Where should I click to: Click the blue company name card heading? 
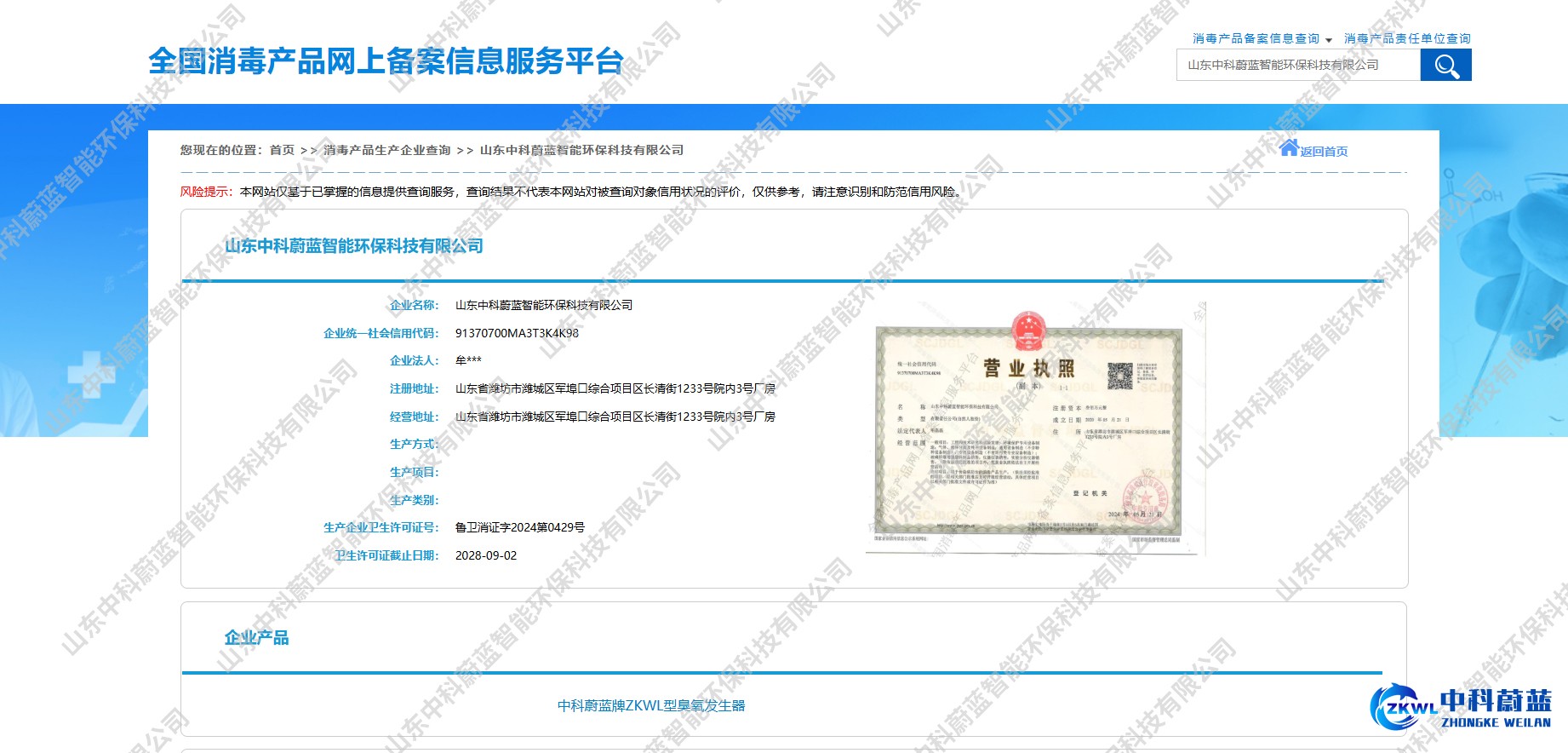354,246
